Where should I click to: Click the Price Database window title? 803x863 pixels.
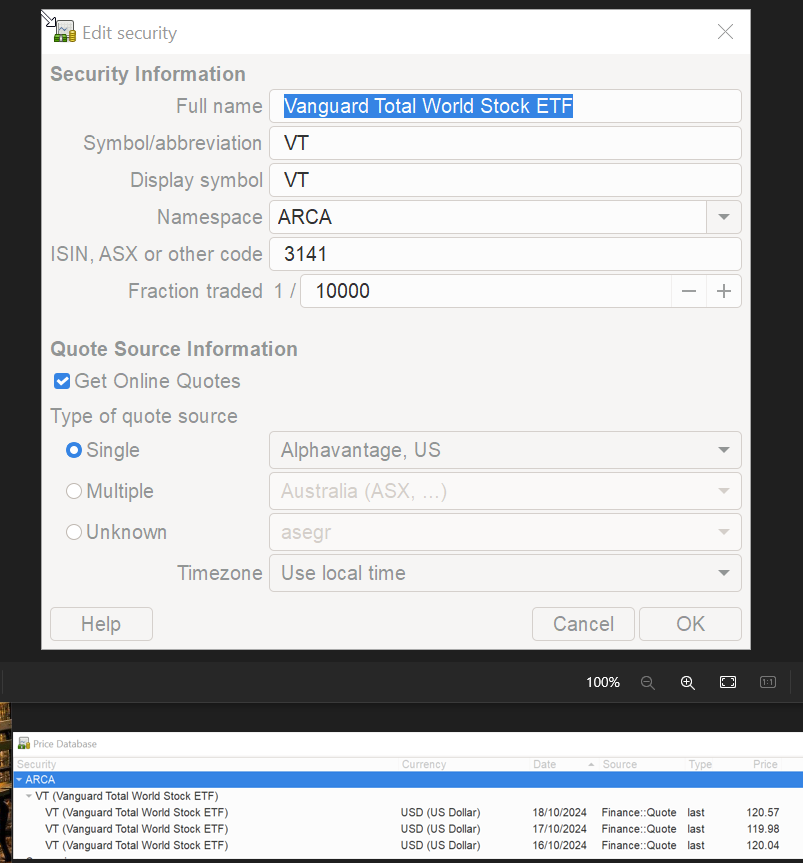coord(65,744)
